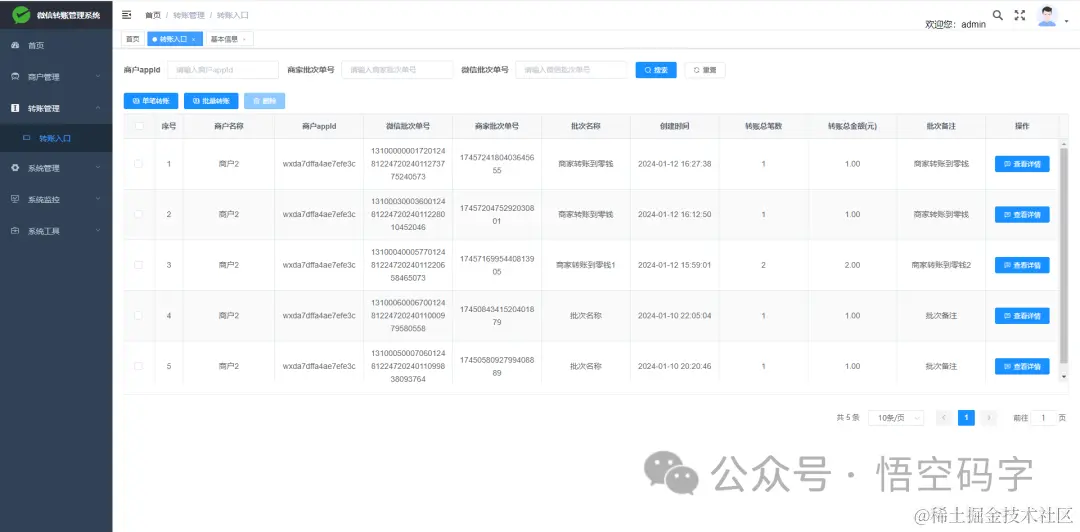Click the WeChat logo in sidebar header

[x=21, y=14]
